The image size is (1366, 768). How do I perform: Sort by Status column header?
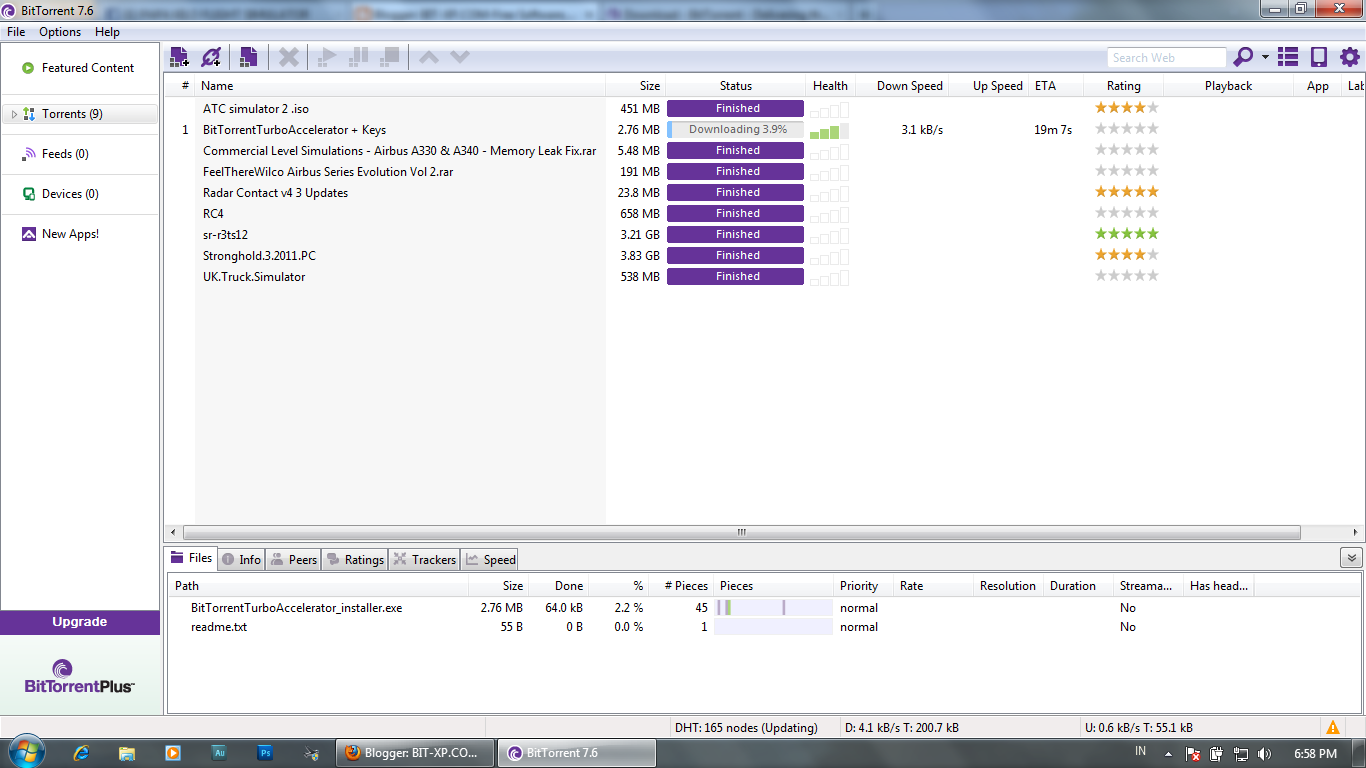pyautogui.click(x=736, y=86)
